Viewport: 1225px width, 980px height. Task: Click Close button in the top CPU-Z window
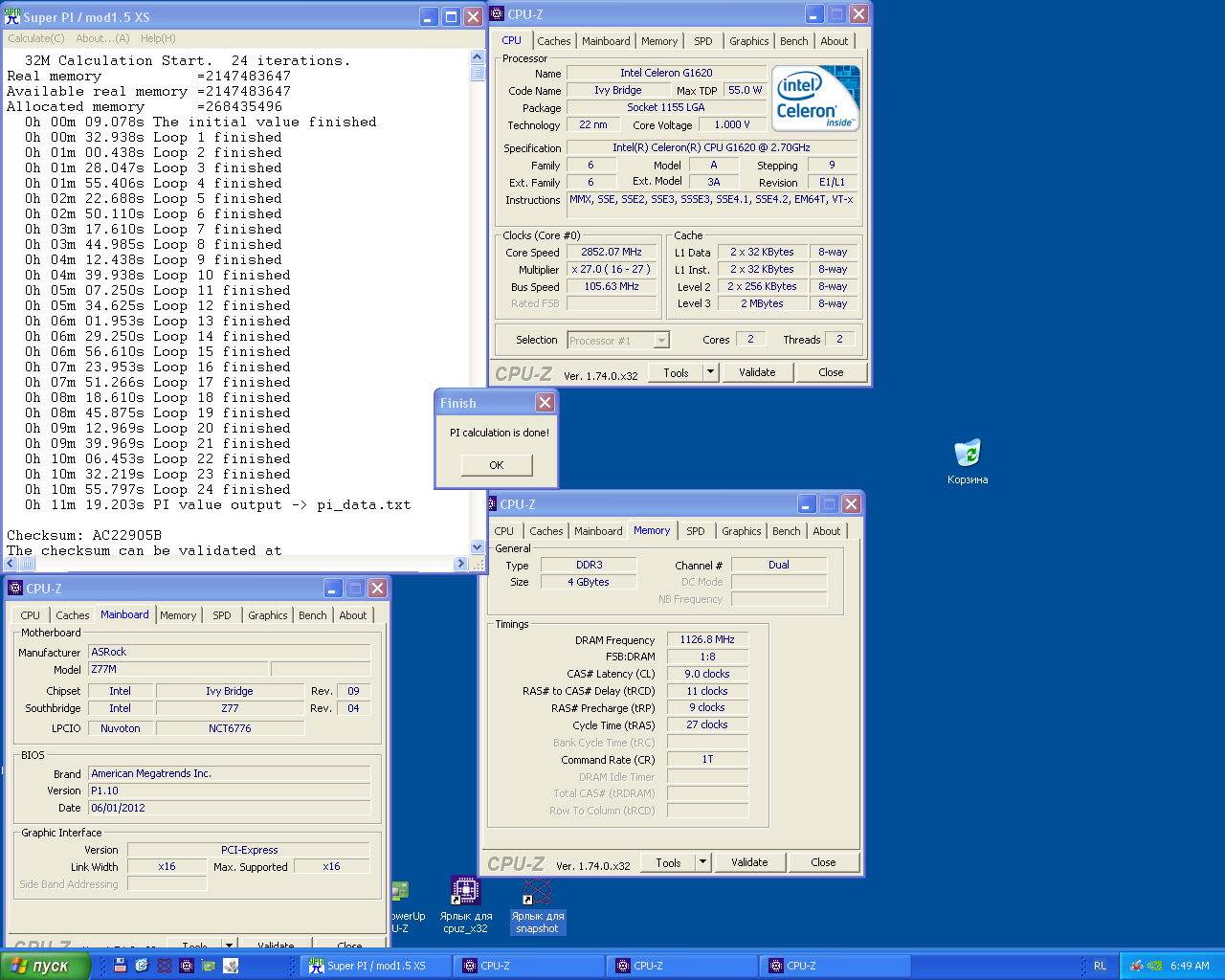tap(831, 372)
